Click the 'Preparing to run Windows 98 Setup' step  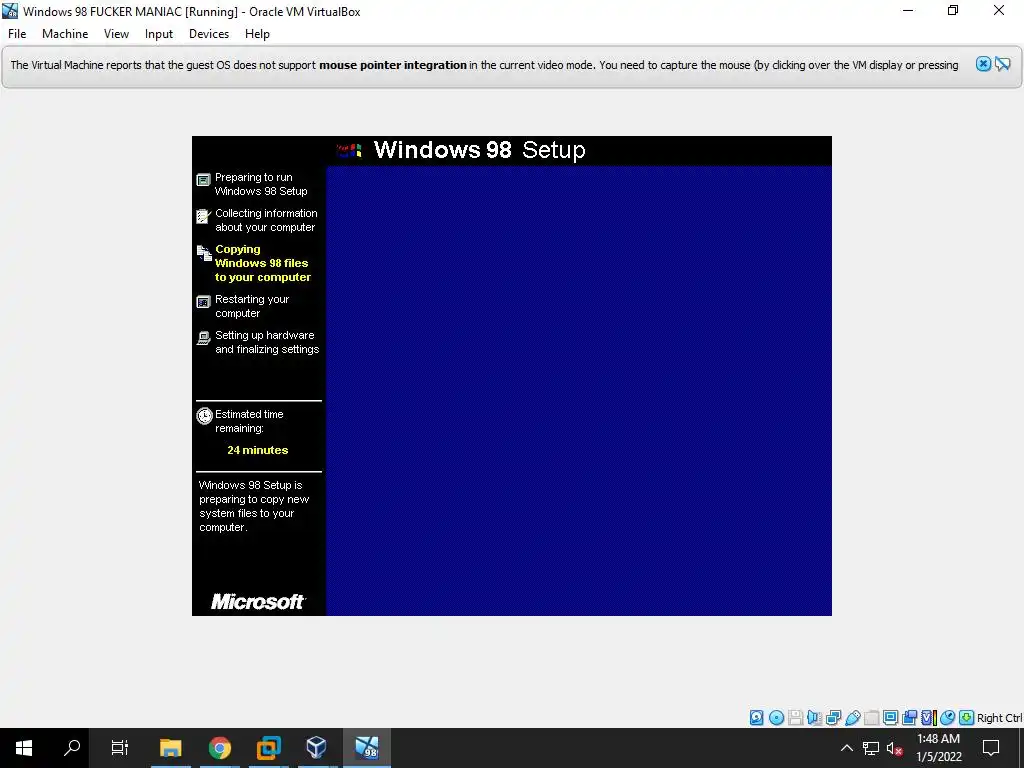click(x=261, y=184)
